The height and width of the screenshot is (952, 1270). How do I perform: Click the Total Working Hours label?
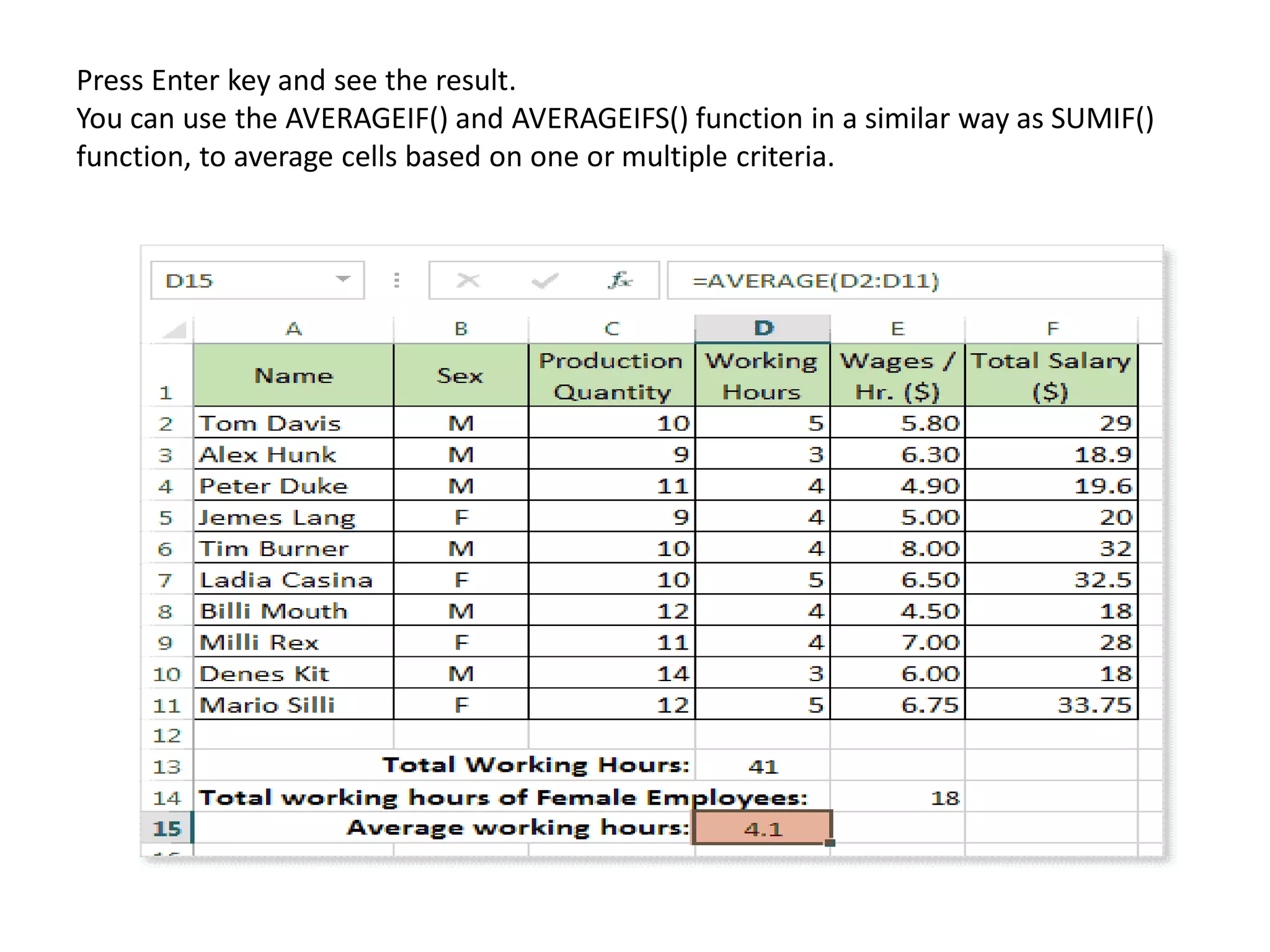coord(536,765)
